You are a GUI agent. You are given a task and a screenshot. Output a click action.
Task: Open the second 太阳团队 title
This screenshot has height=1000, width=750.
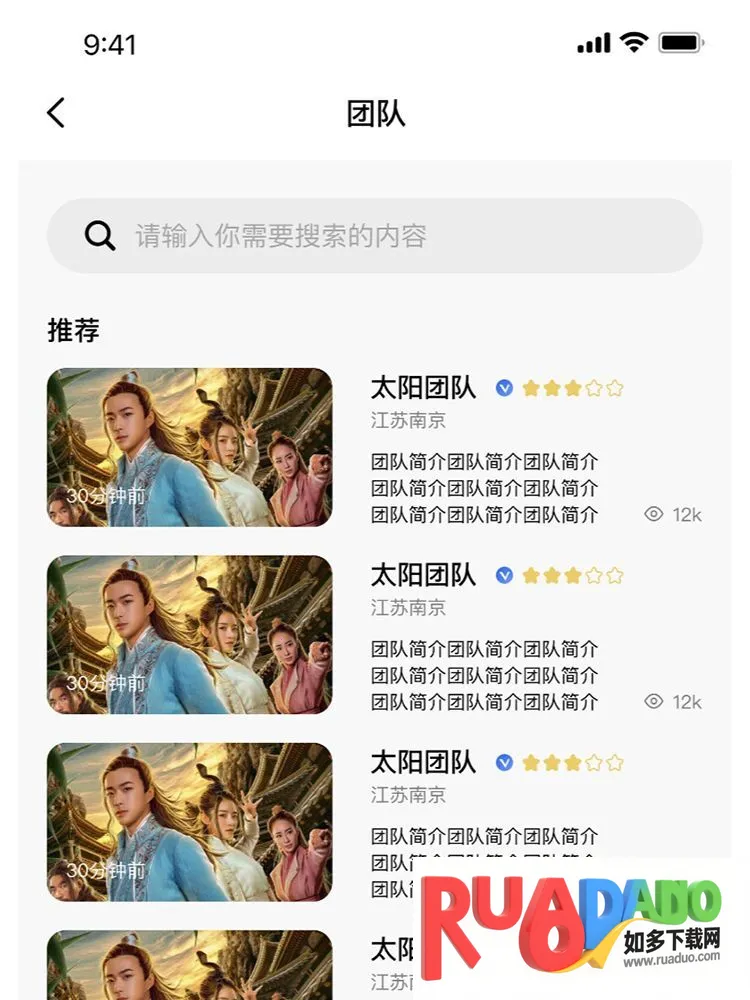(x=423, y=575)
